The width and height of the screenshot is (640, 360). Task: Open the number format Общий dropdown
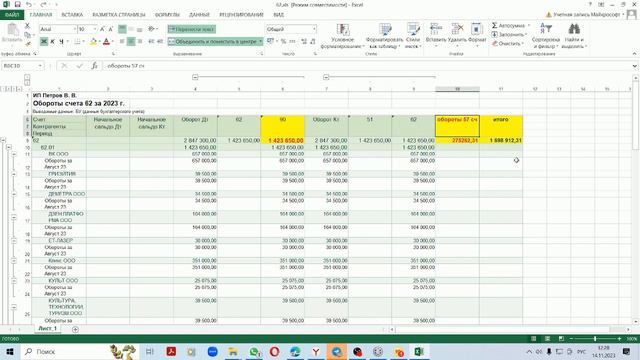click(x=314, y=29)
